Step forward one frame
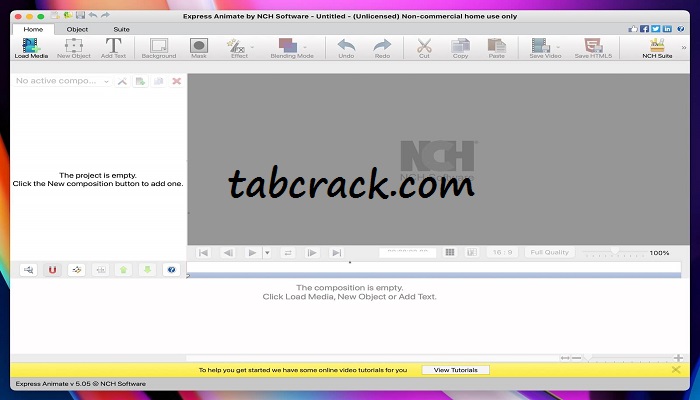700x400 pixels. pos(312,253)
